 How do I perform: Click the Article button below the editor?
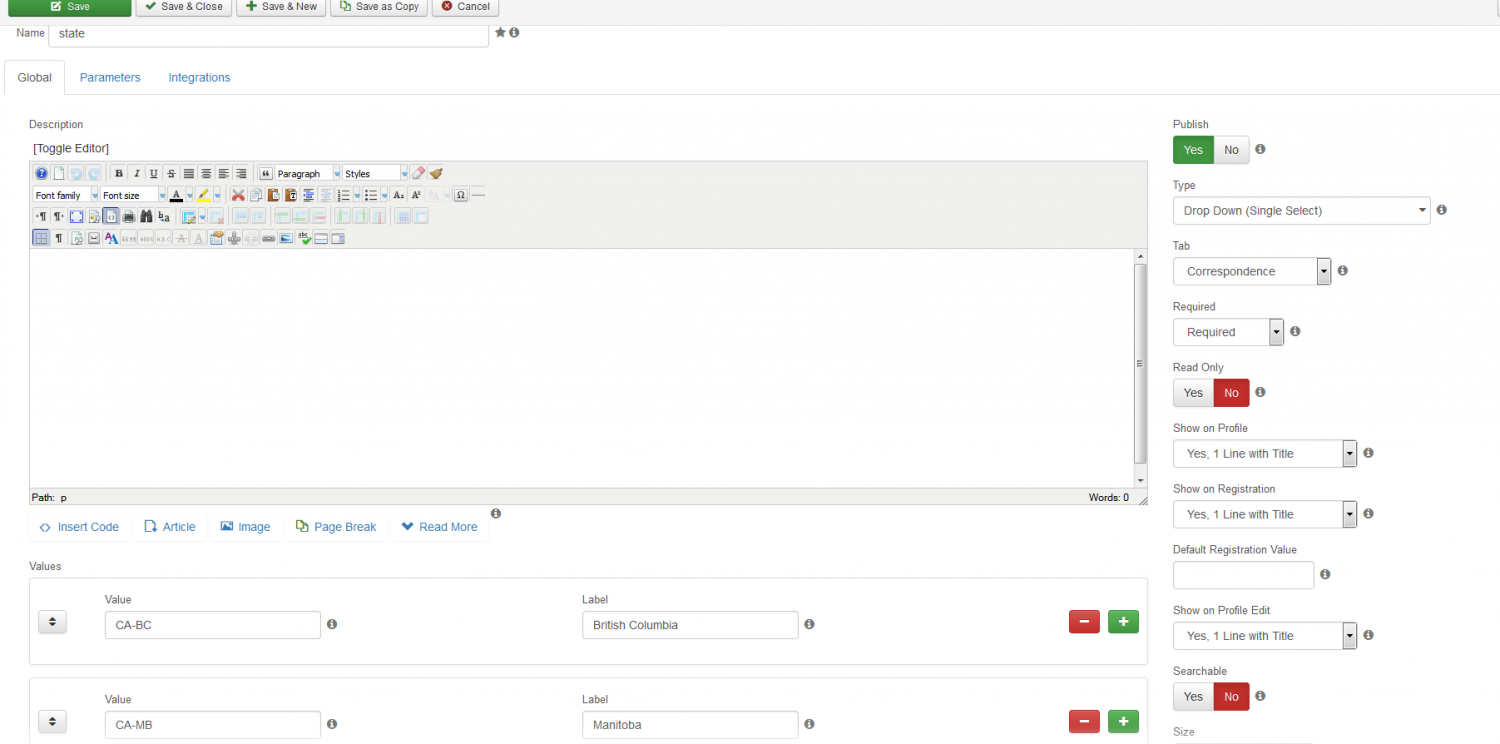[170, 527]
